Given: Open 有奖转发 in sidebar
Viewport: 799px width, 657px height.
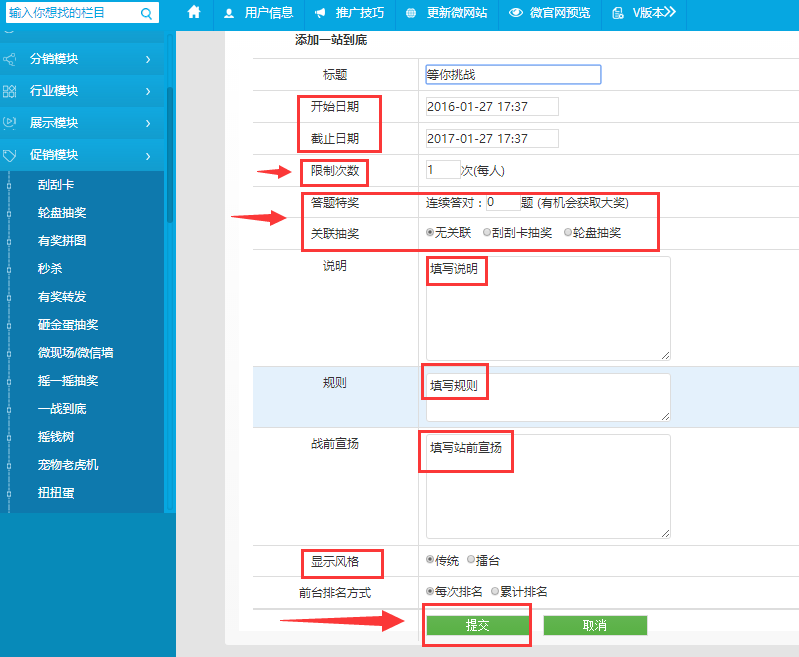Looking at the screenshot, I should (x=62, y=297).
